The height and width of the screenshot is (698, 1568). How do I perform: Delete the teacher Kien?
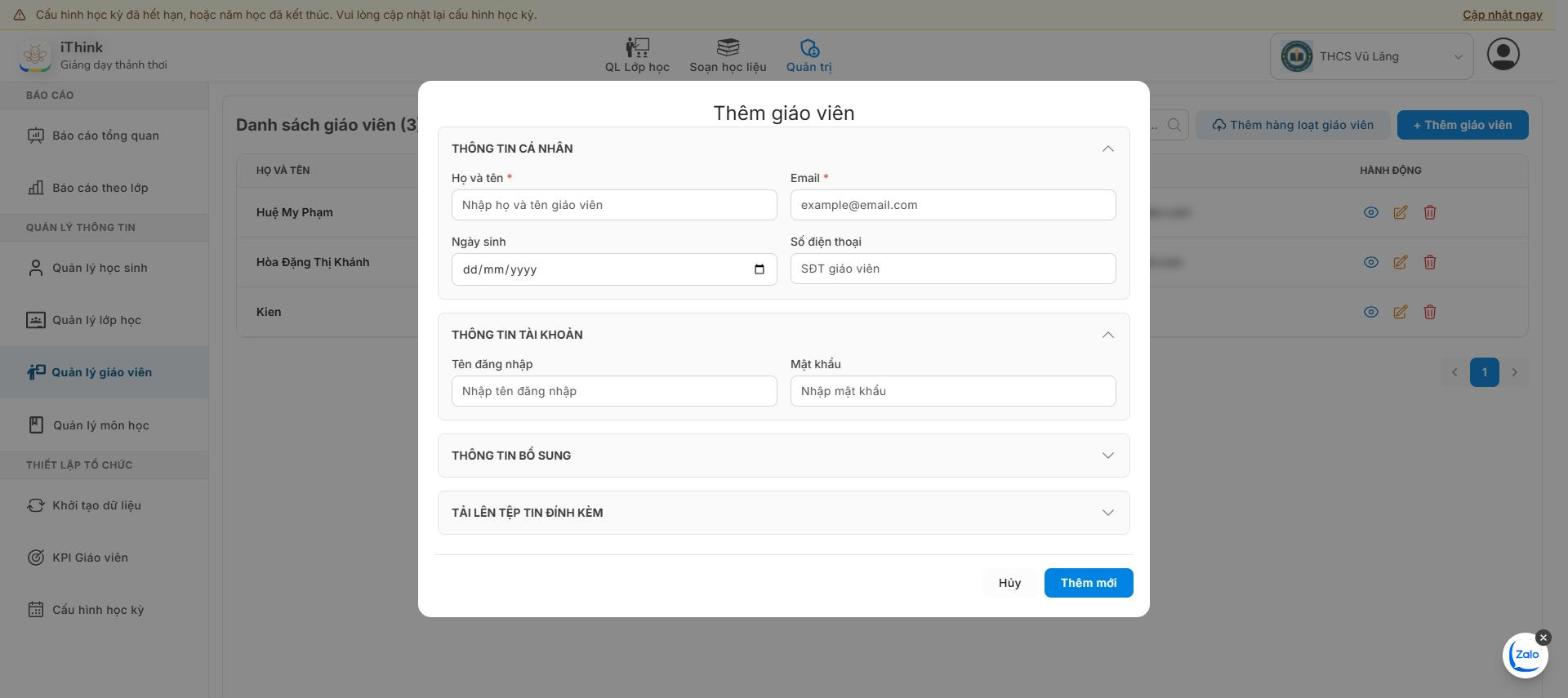coord(1430,312)
